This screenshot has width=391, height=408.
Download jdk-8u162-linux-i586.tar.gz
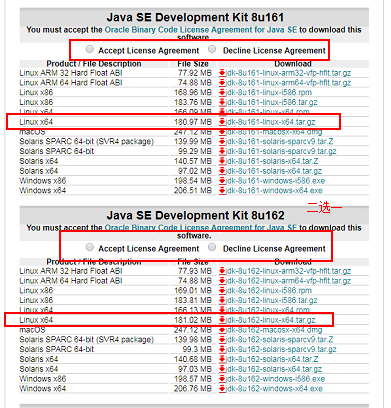[x=271, y=300]
